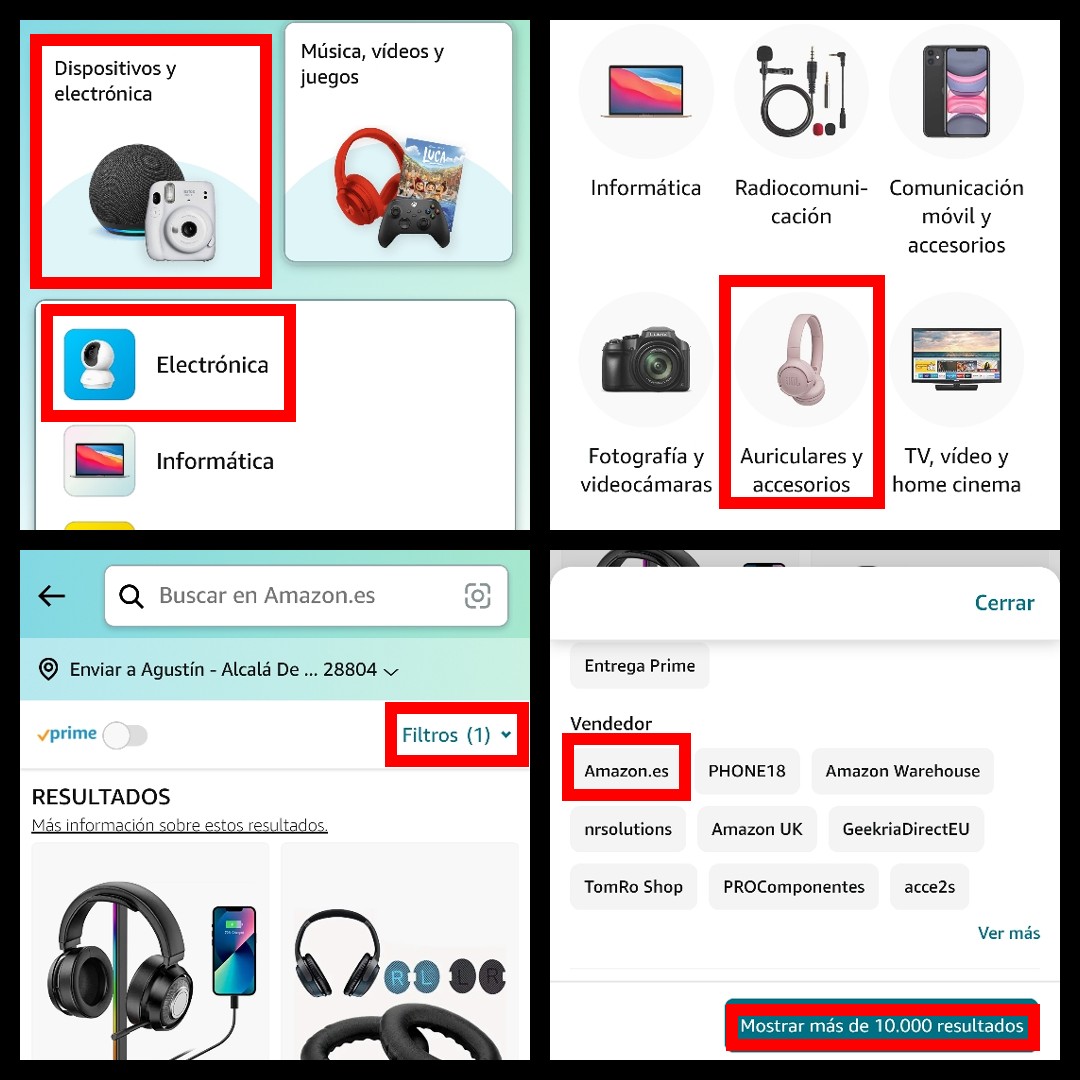Expand the delivery address chevron
This screenshot has width=1080, height=1080.
pos(391,671)
